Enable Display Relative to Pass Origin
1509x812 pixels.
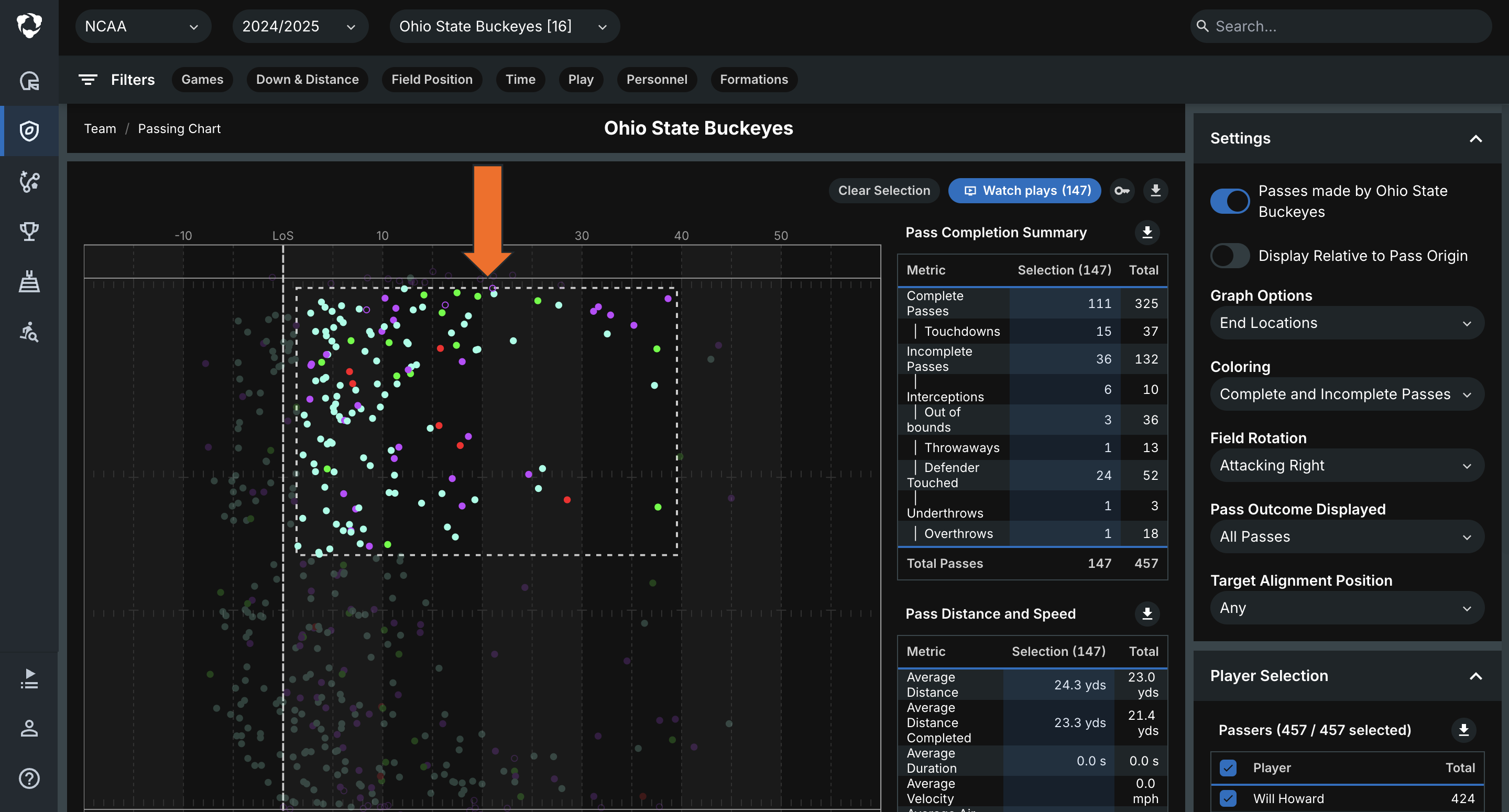(x=1230, y=256)
